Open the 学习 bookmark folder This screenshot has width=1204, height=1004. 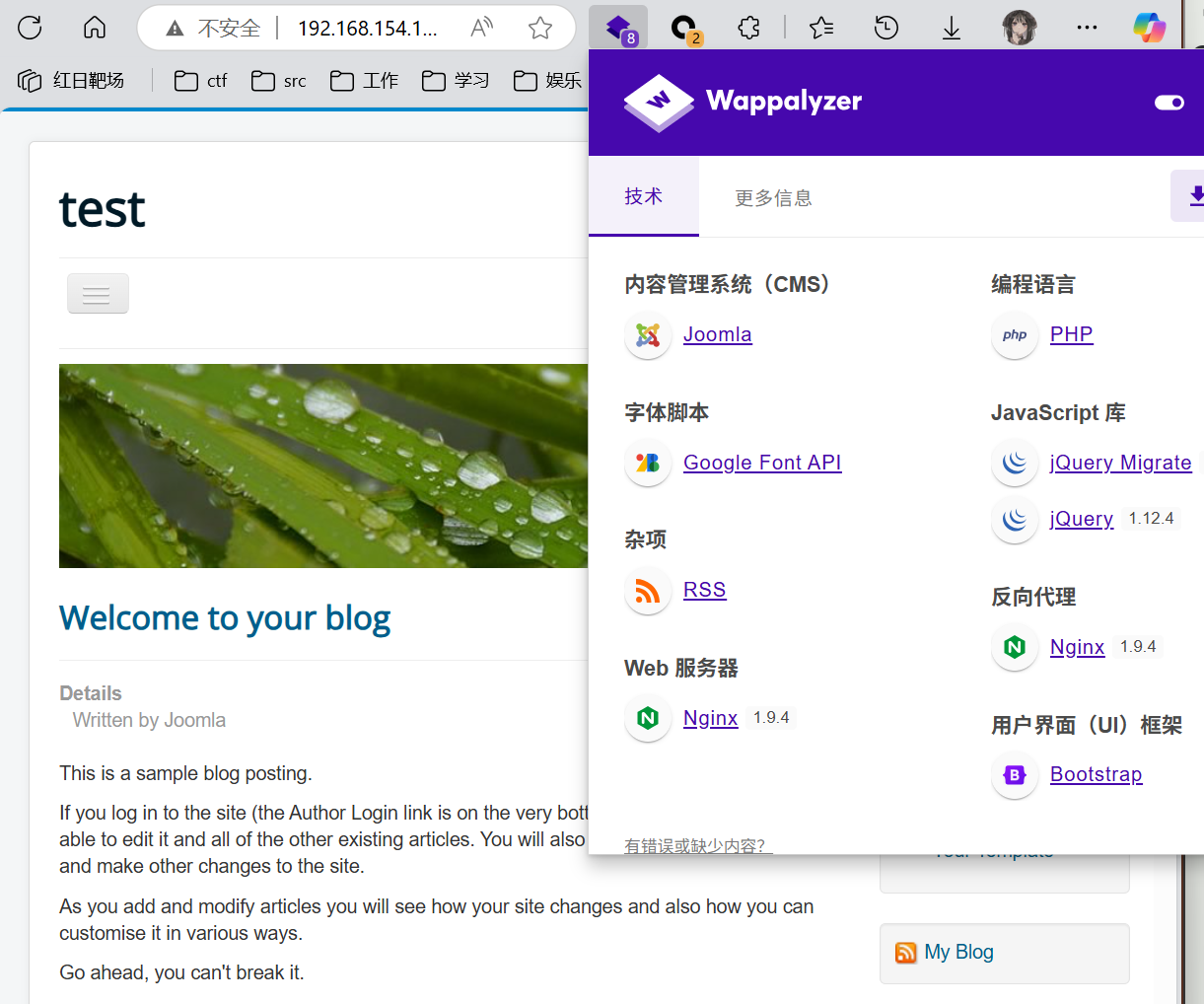456,81
